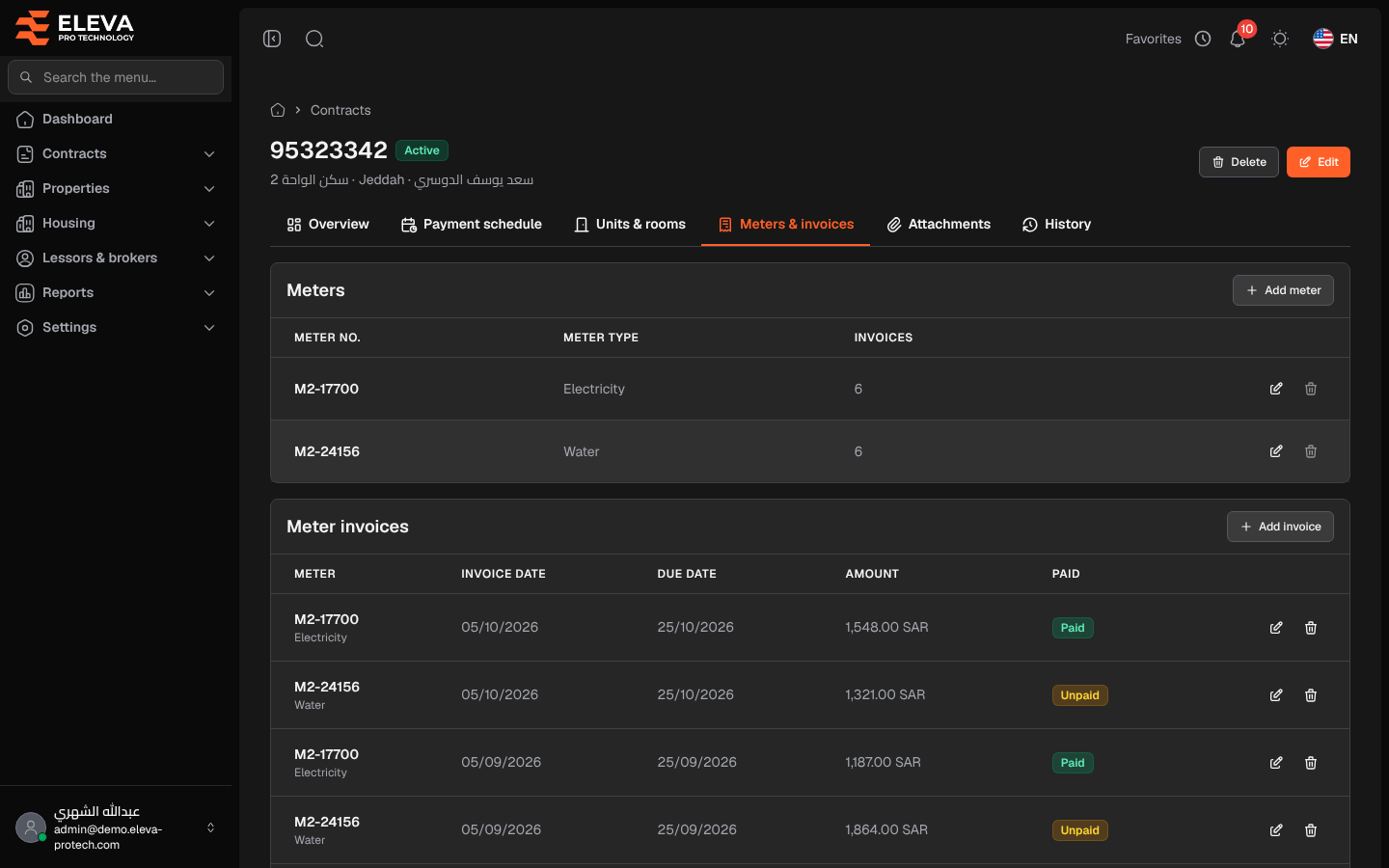Screen dimensions: 1389x868
Task: Open user account switcher for admin
Action: pyautogui.click(x=116, y=827)
